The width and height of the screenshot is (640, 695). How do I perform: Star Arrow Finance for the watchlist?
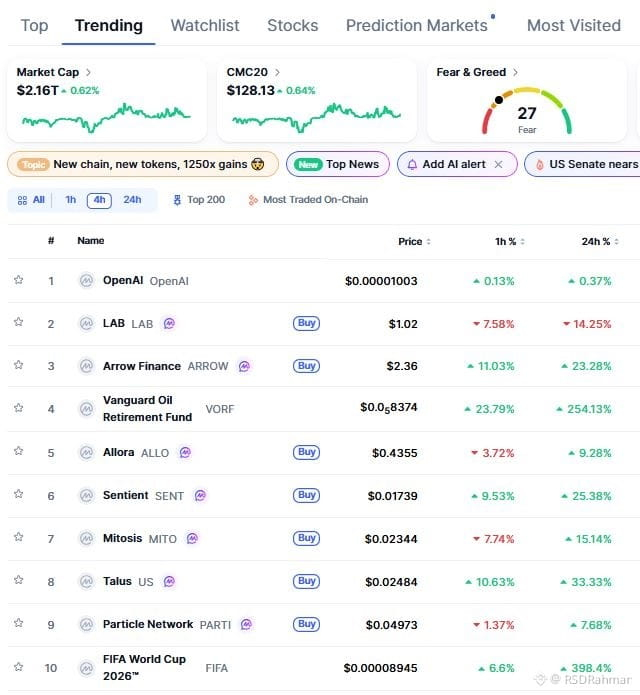(x=18, y=365)
